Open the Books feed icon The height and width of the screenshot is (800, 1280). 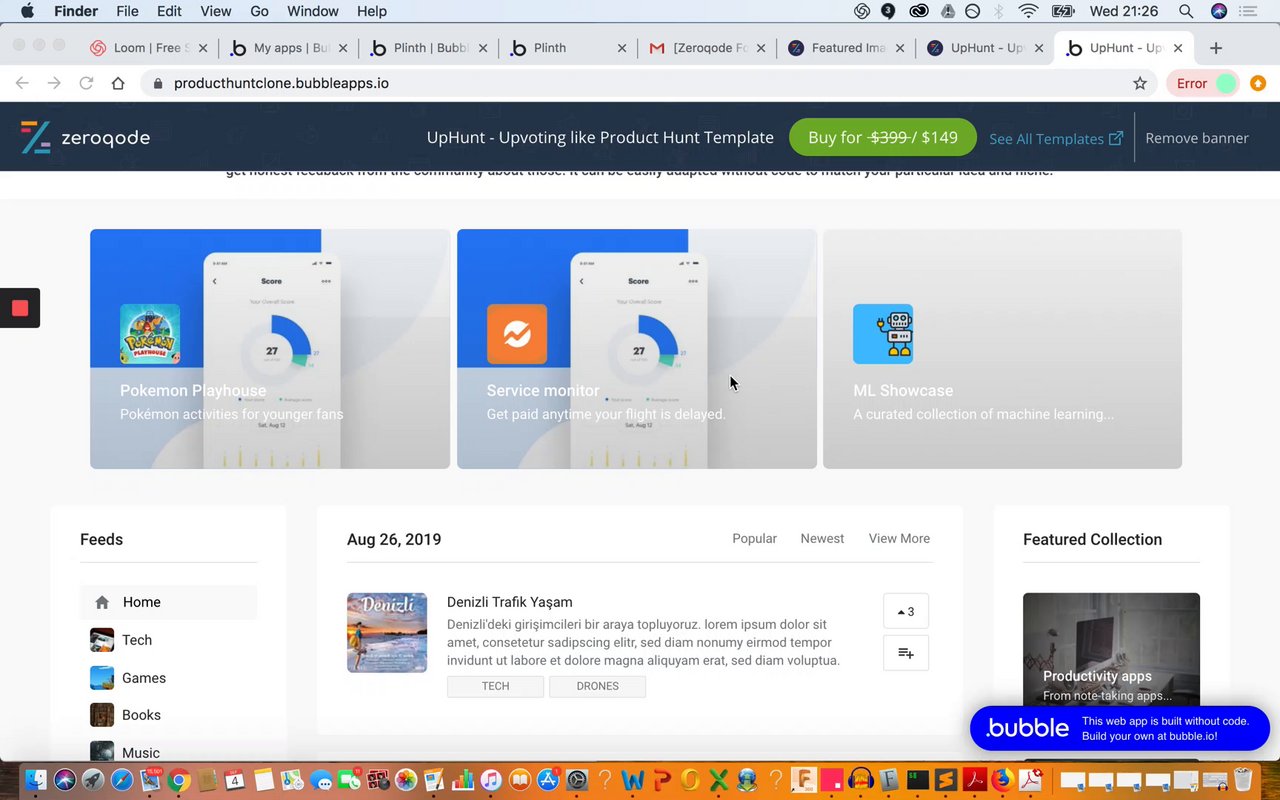[x=102, y=715]
